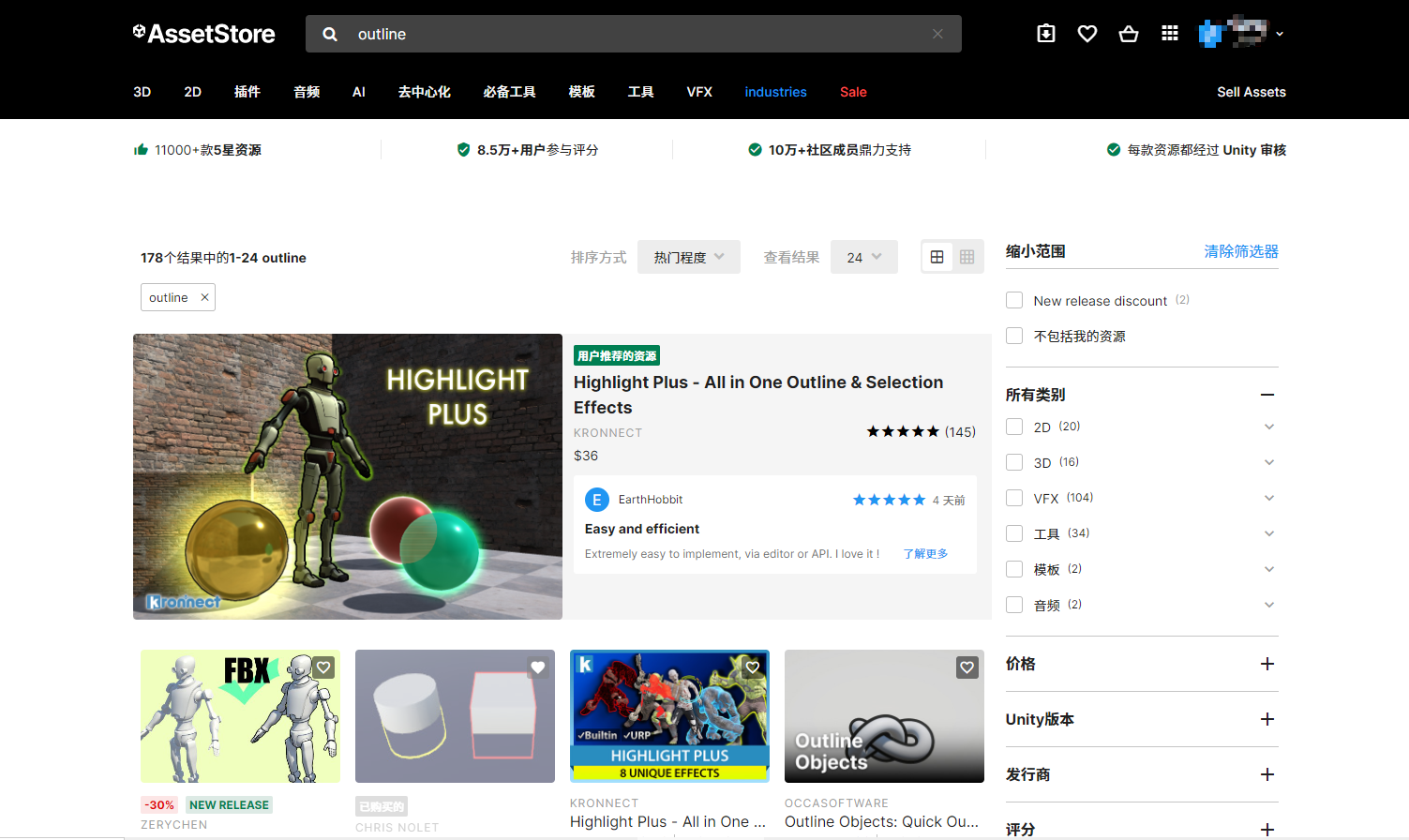Open the 24 results-per-page dropdown

864,257
